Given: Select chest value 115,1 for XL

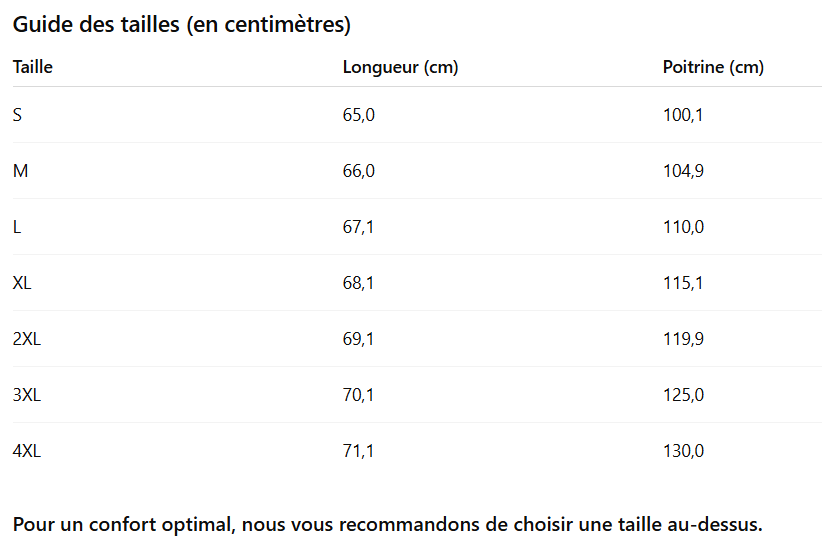Looking at the screenshot, I should (x=683, y=283).
